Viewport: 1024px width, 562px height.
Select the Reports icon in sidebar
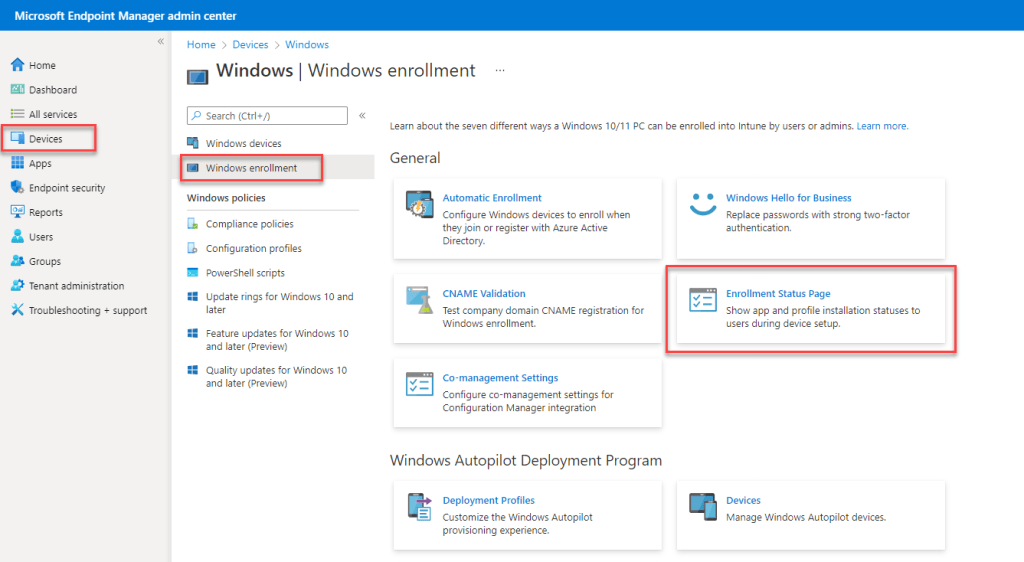(x=17, y=212)
